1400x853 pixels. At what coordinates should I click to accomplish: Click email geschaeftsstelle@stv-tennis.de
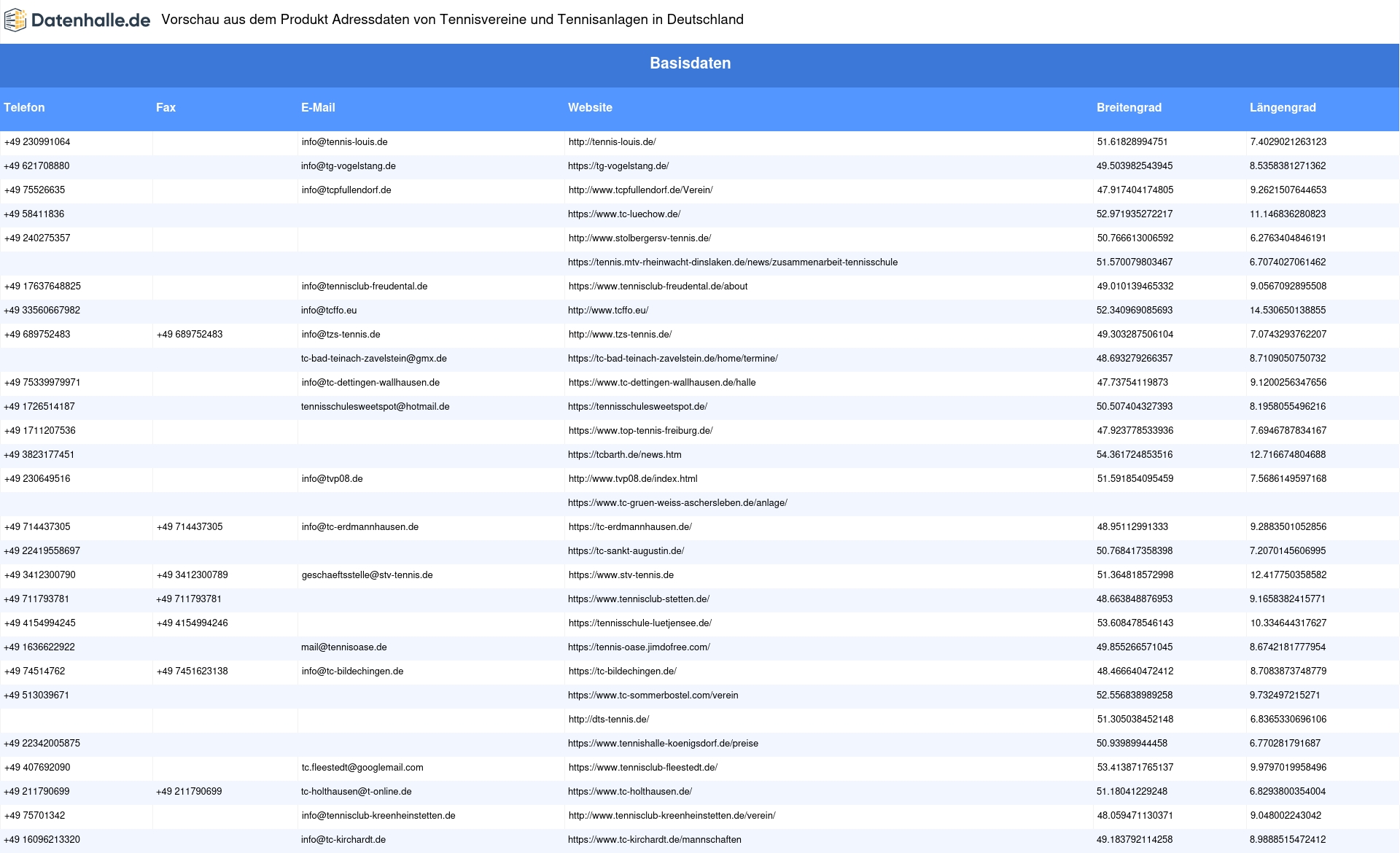(x=367, y=575)
